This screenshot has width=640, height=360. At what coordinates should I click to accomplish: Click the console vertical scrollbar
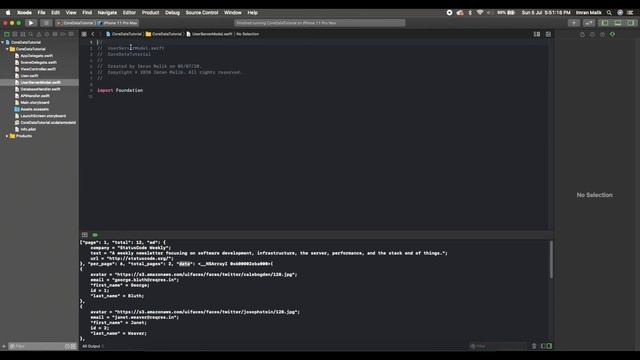tap(551, 260)
